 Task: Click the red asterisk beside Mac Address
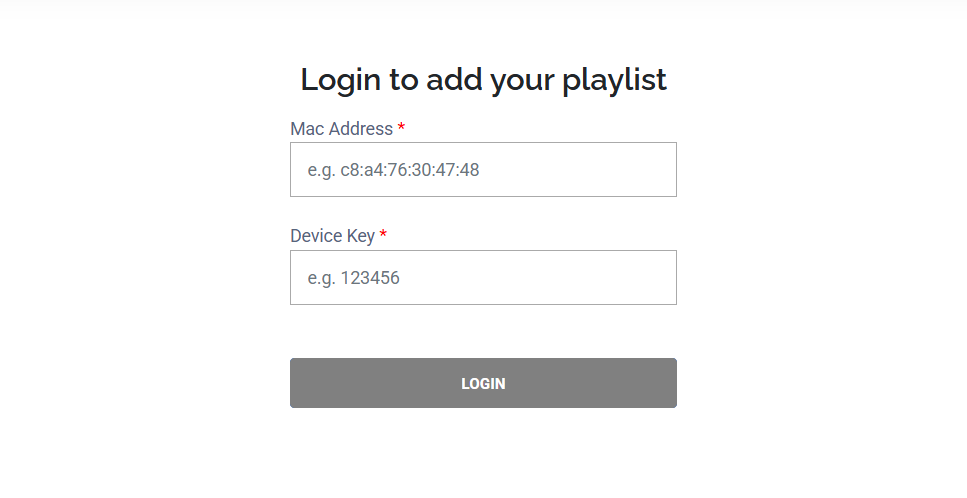click(x=401, y=128)
